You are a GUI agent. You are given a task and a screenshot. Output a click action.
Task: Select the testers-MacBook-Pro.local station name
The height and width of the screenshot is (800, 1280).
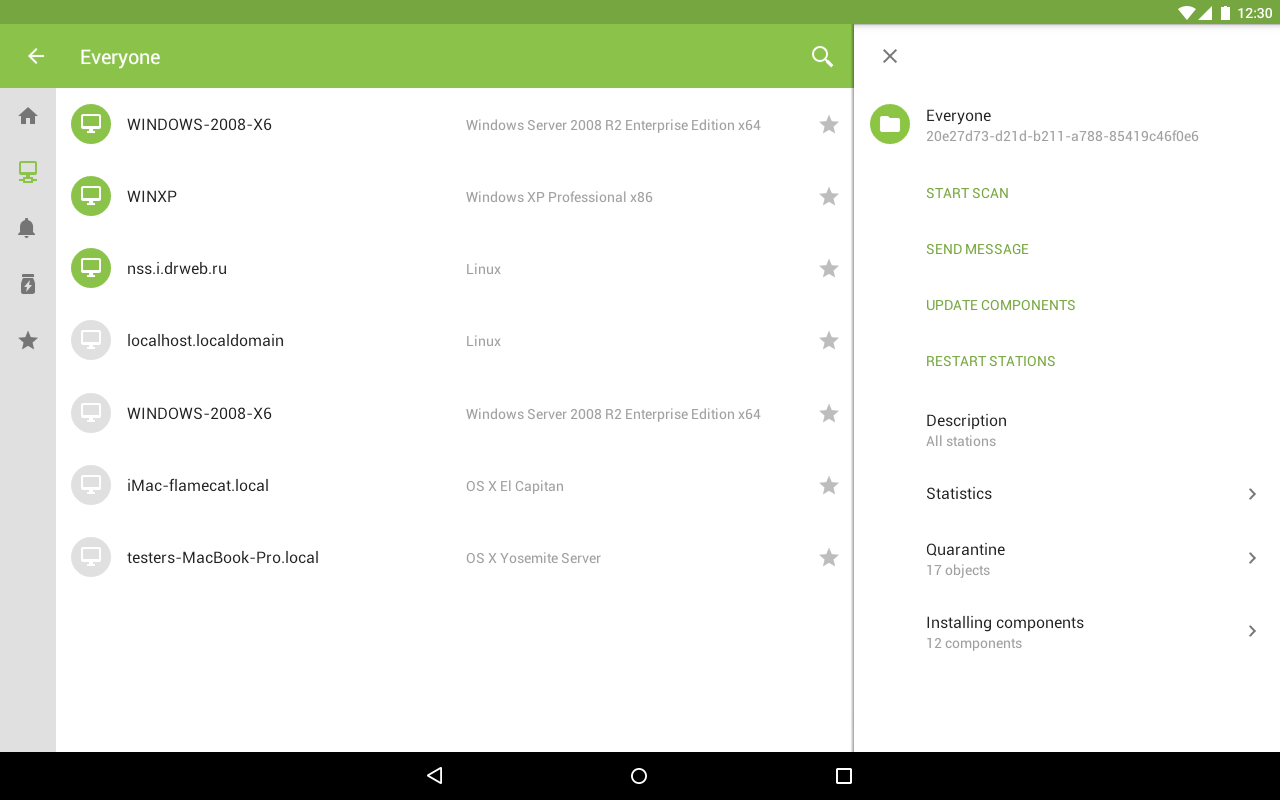223,558
